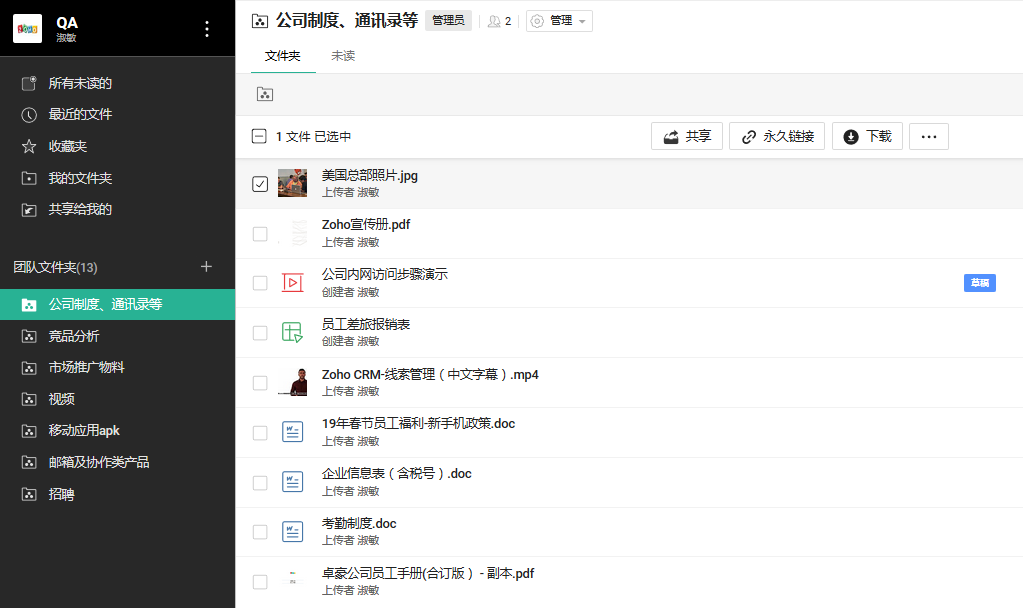Open the three-dot menu next to QA
Viewport: 1023px width, 608px height.
[206, 29]
